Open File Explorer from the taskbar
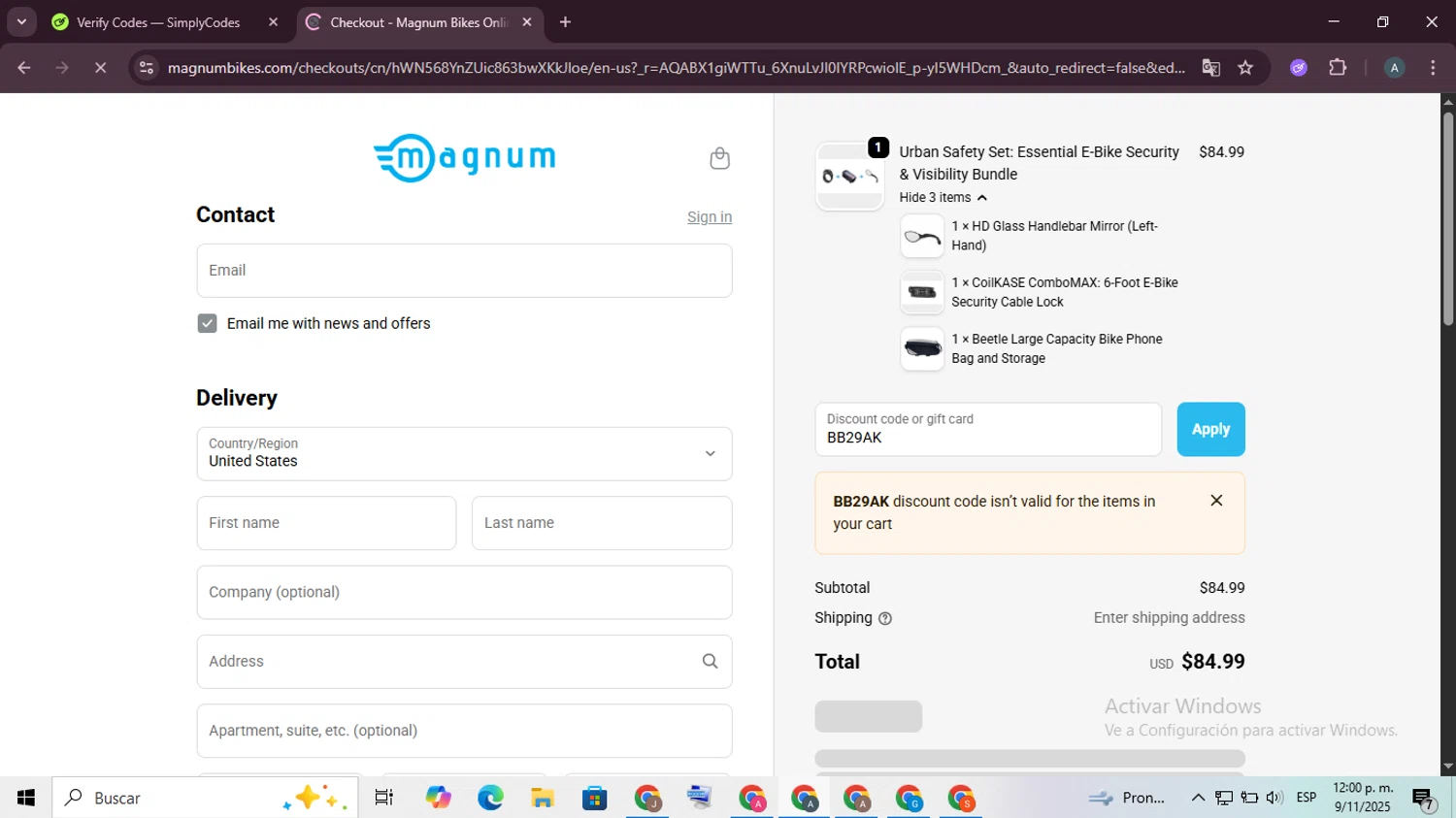The height and width of the screenshot is (818, 1456). click(x=543, y=798)
